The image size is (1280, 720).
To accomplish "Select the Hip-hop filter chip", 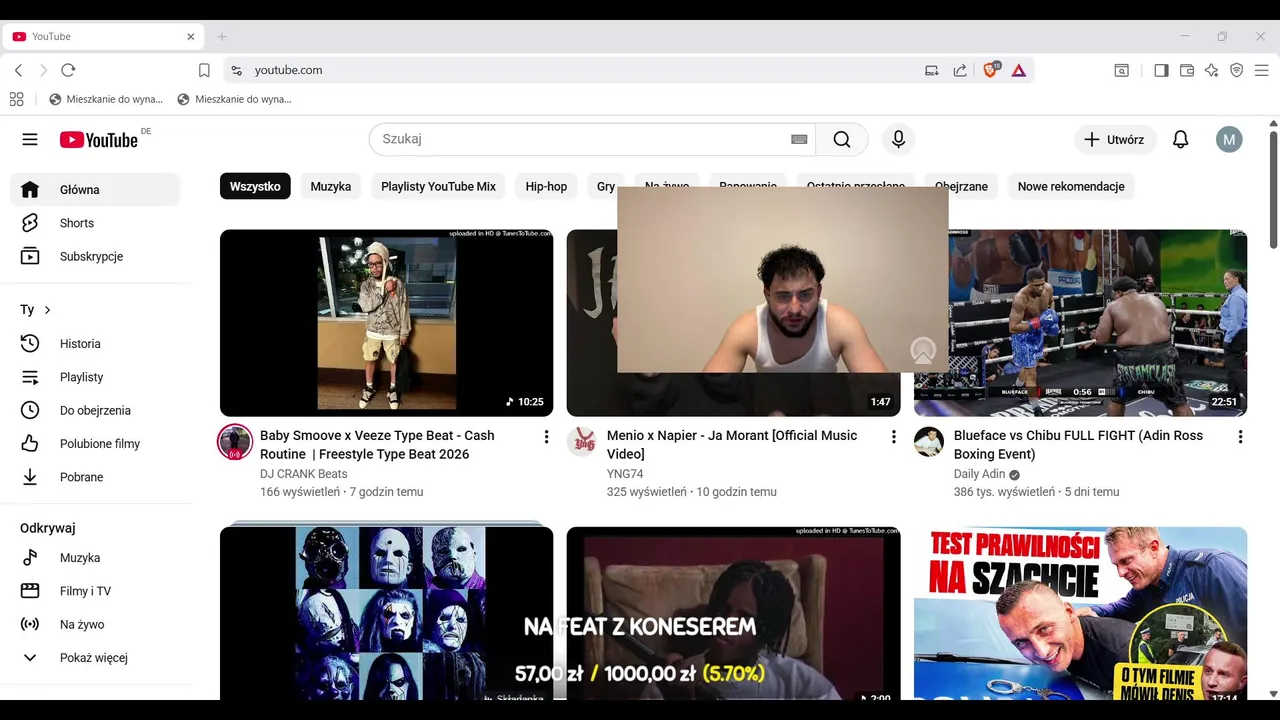I will (546, 186).
